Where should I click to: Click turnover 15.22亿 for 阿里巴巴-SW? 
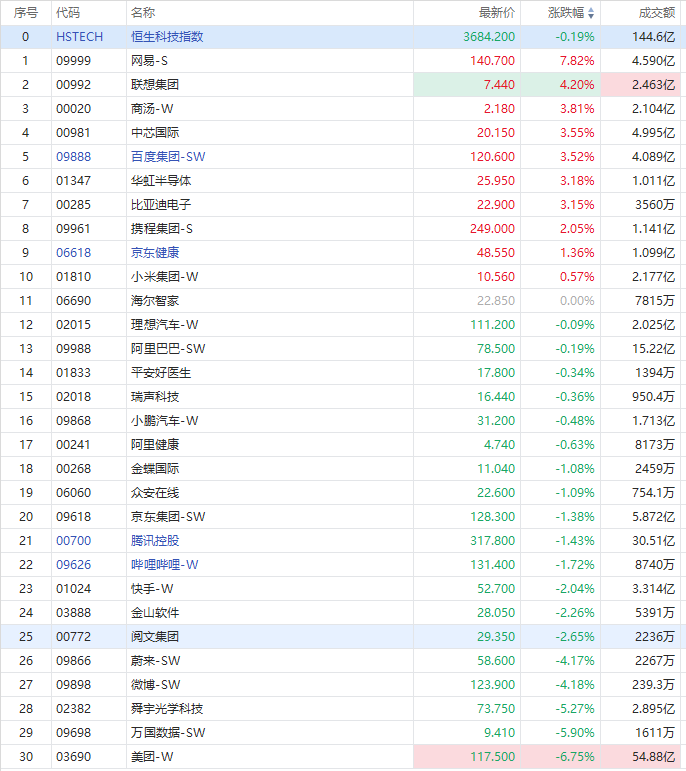click(654, 349)
